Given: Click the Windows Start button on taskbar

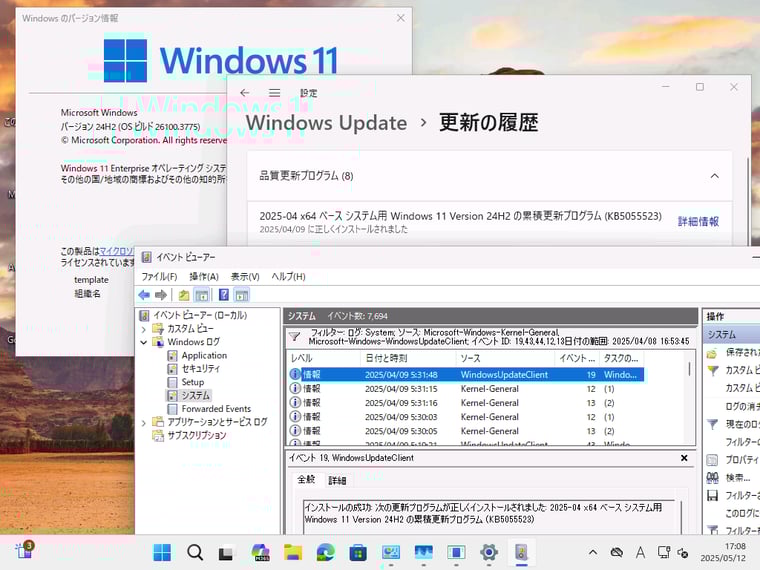Looking at the screenshot, I should click(x=161, y=552).
